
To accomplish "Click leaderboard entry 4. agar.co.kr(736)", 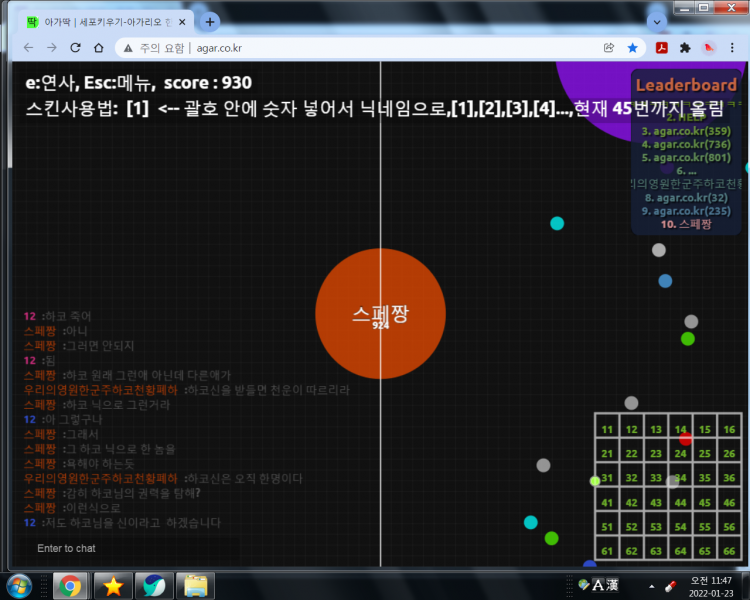I will click(686, 144).
